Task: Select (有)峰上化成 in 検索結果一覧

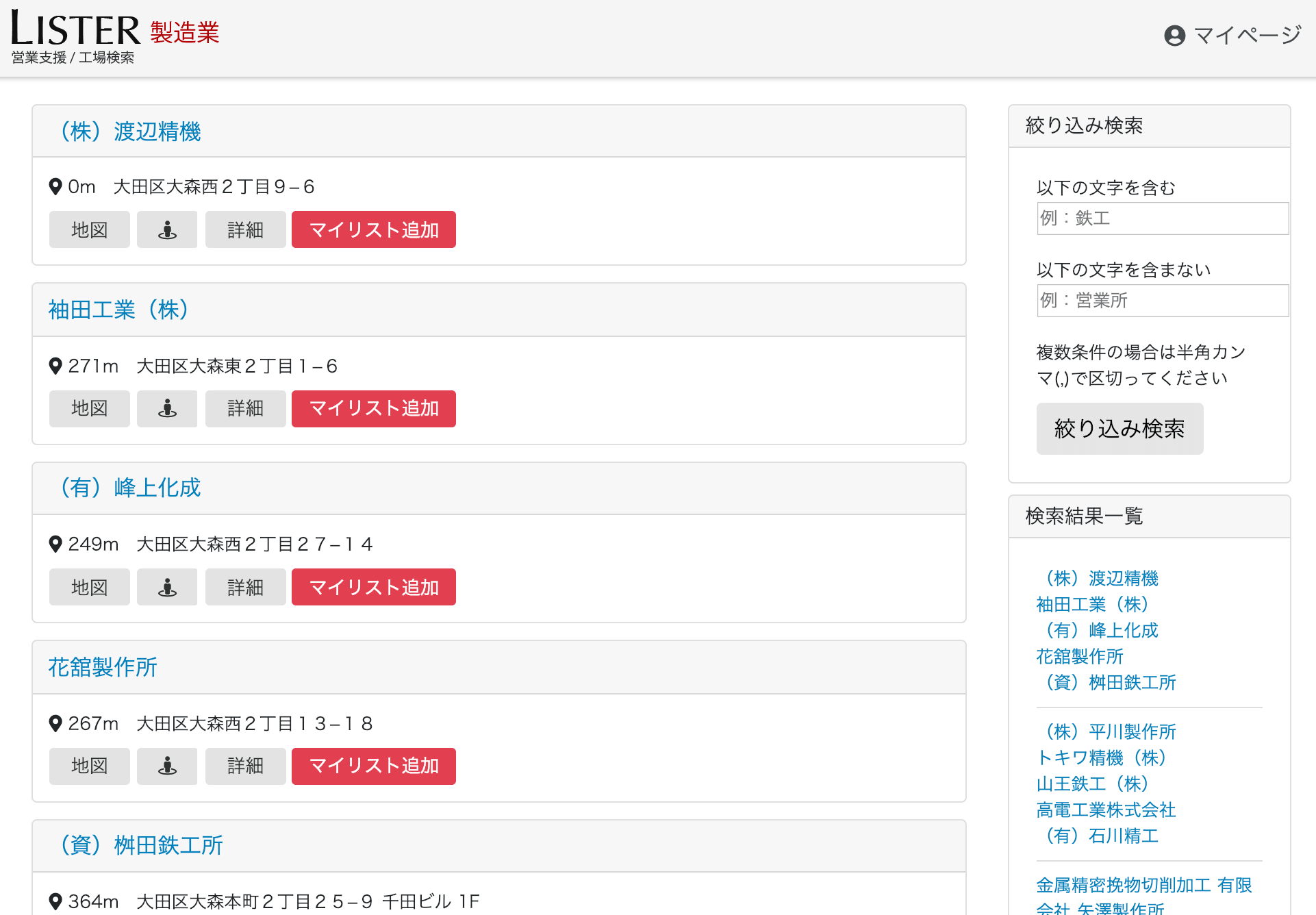Action: (x=1098, y=631)
